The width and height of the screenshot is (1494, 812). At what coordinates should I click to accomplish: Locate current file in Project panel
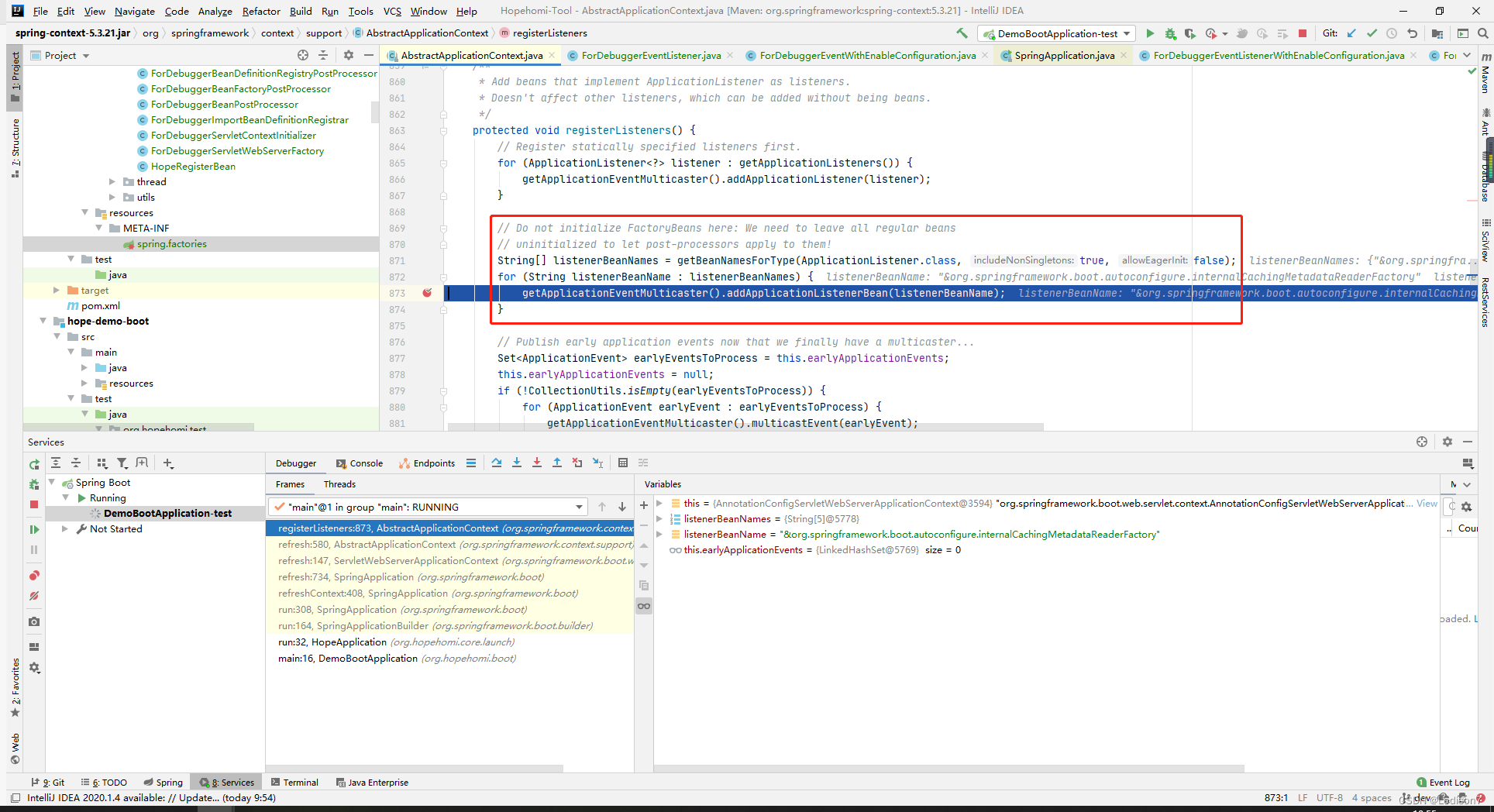[303, 55]
